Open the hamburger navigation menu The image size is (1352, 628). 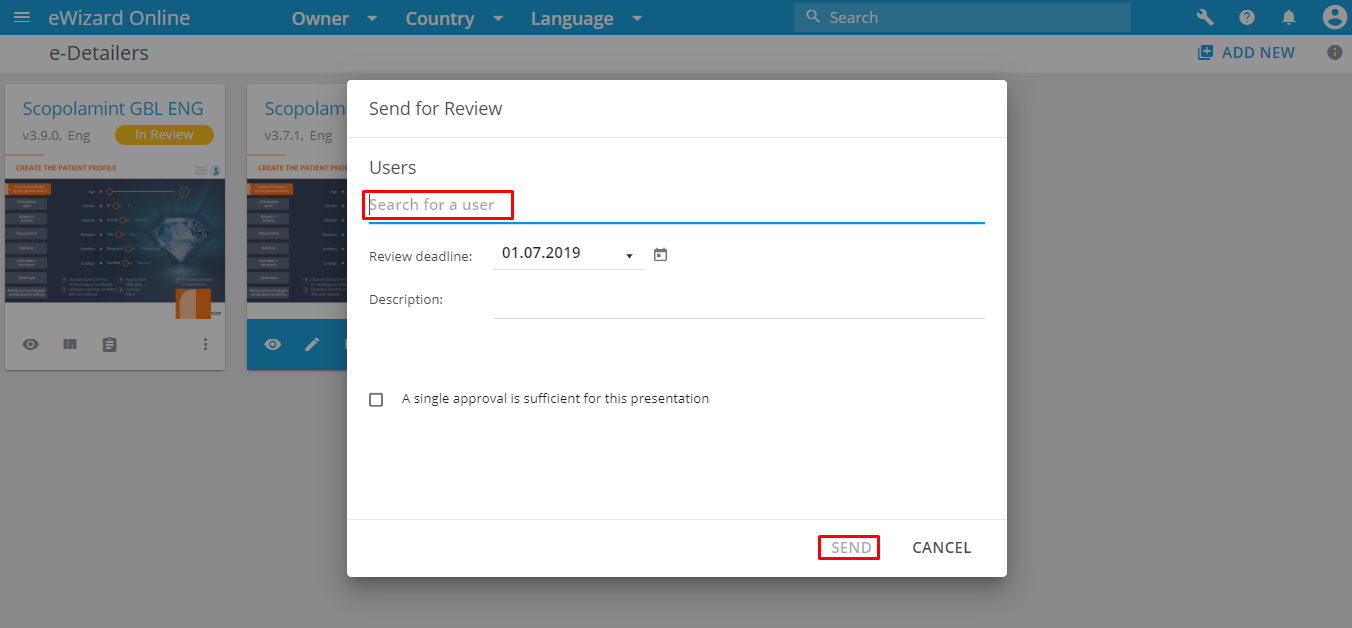(x=21, y=18)
